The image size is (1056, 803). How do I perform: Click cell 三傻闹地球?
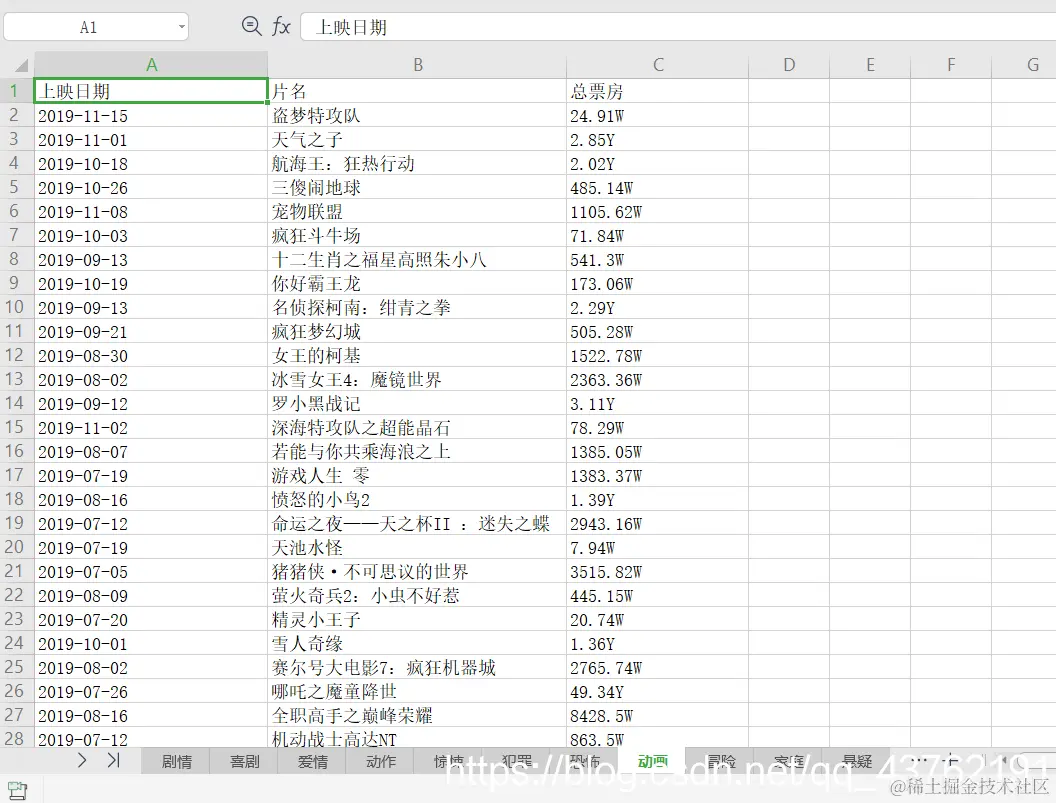tap(418, 187)
